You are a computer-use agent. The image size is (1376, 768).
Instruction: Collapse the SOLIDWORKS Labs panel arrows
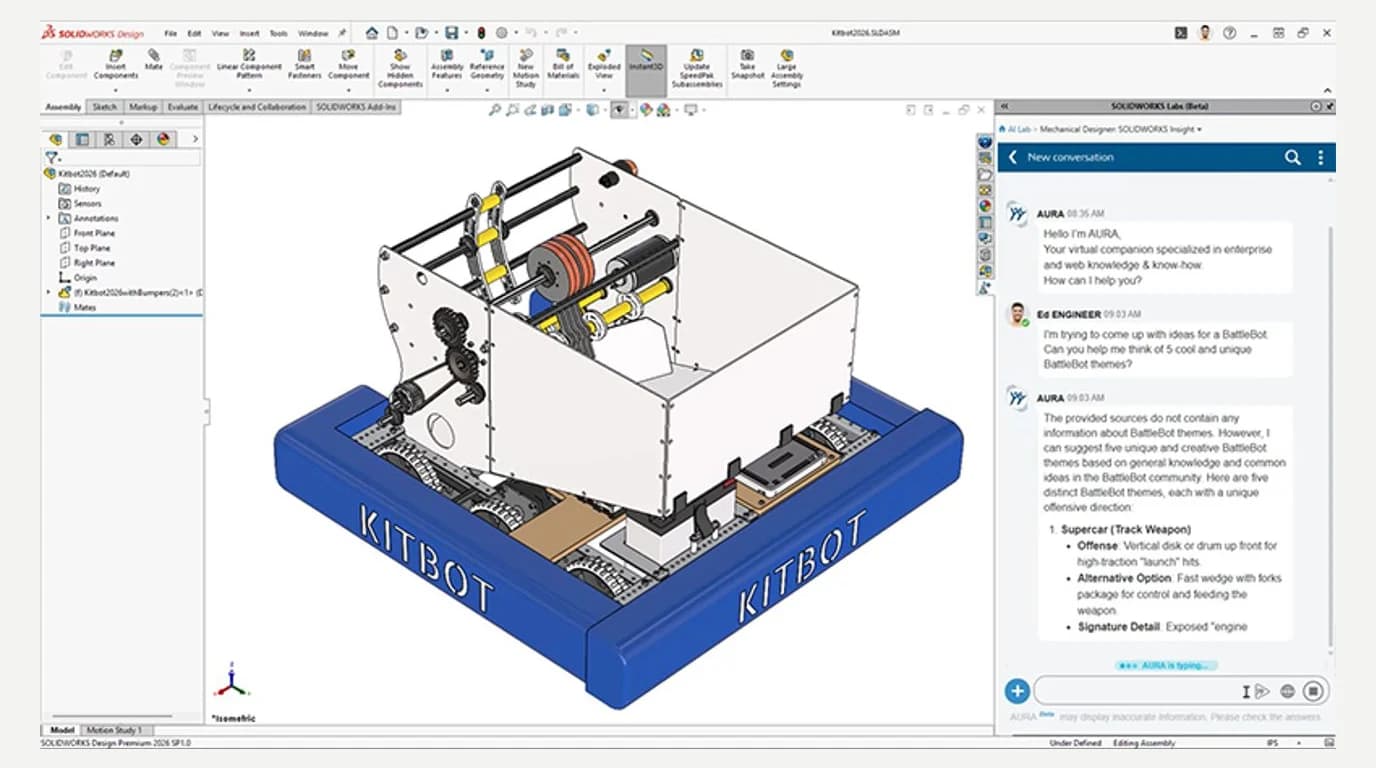click(1005, 106)
